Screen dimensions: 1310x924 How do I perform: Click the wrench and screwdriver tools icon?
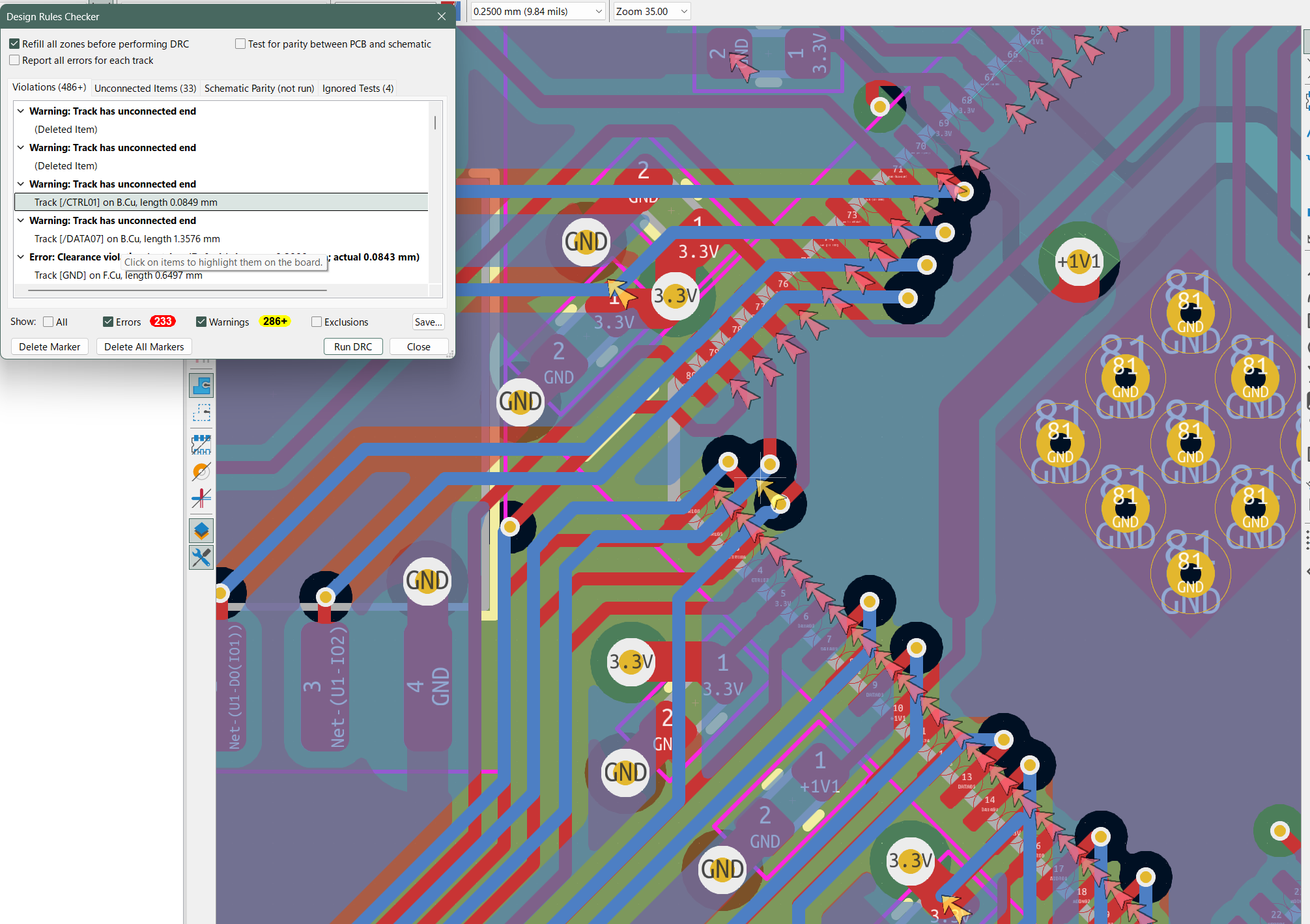[201, 557]
